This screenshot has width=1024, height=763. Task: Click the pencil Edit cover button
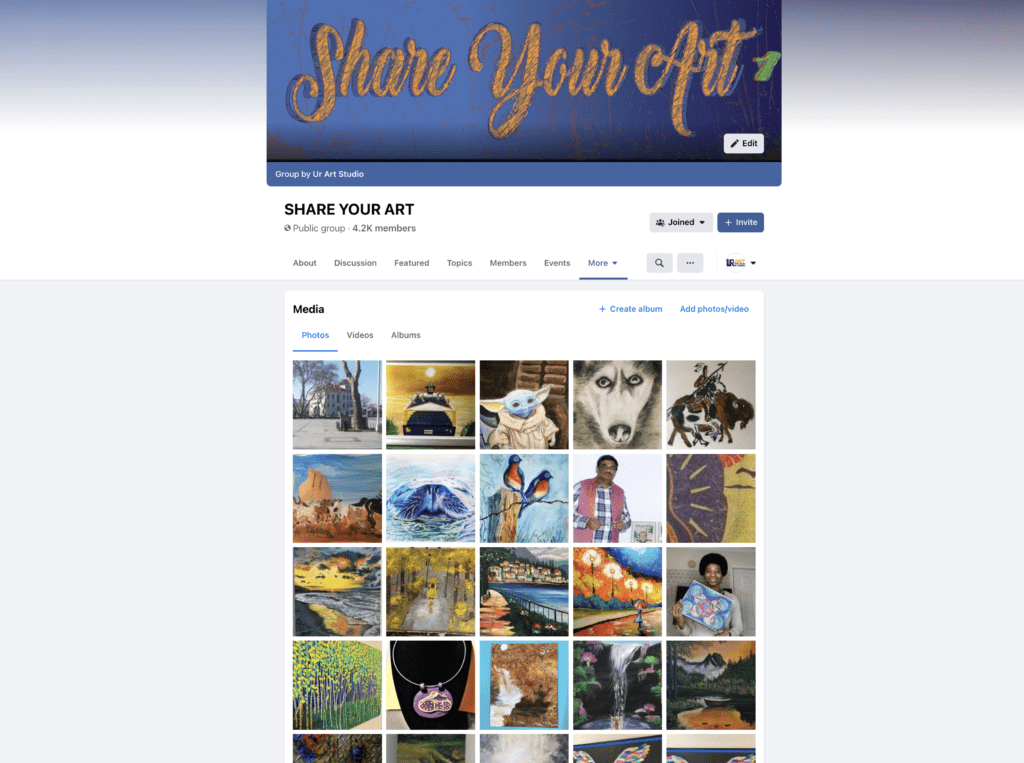click(x=743, y=143)
